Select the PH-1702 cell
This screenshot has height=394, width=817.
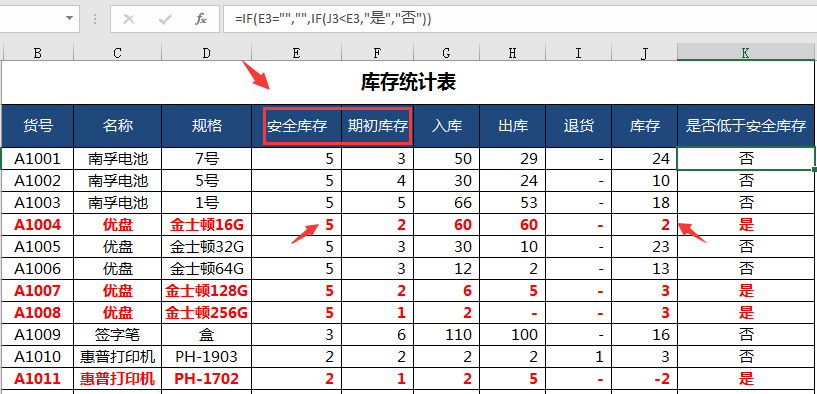pos(207,378)
